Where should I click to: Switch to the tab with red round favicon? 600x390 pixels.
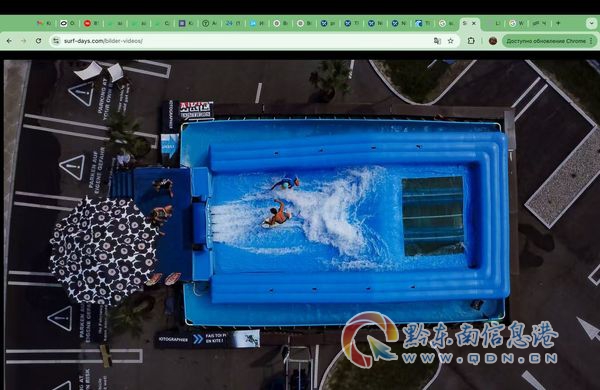pyautogui.click(x=91, y=23)
